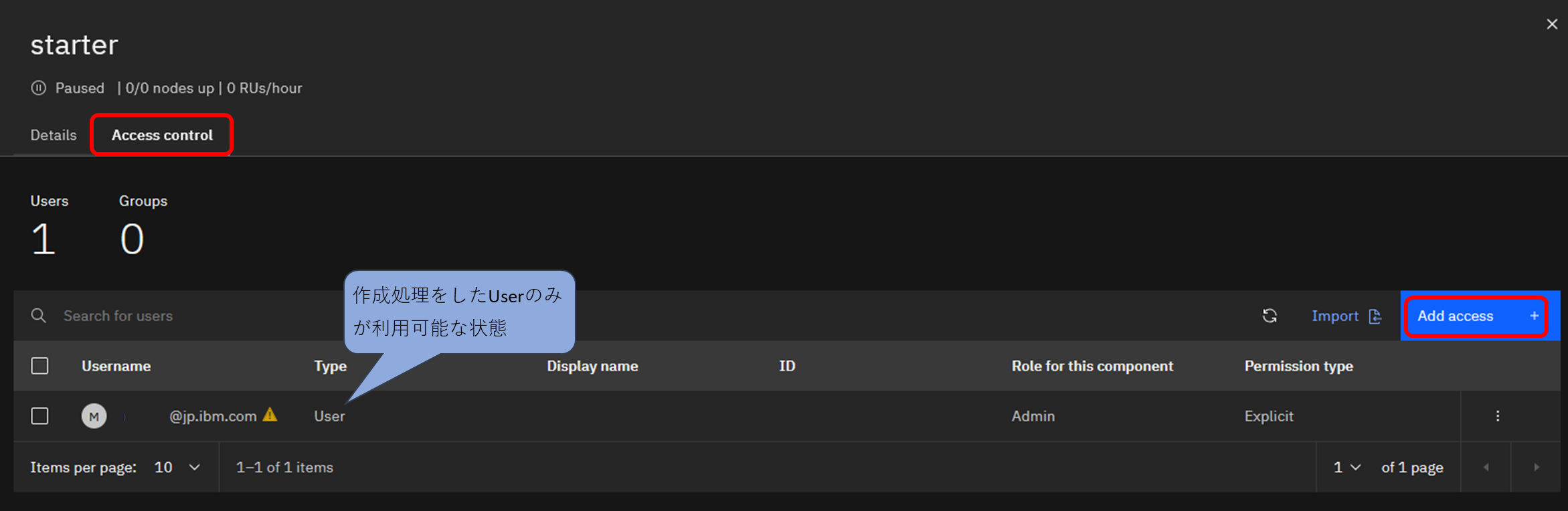
Task: Click the search magnifier icon
Action: tap(39, 316)
